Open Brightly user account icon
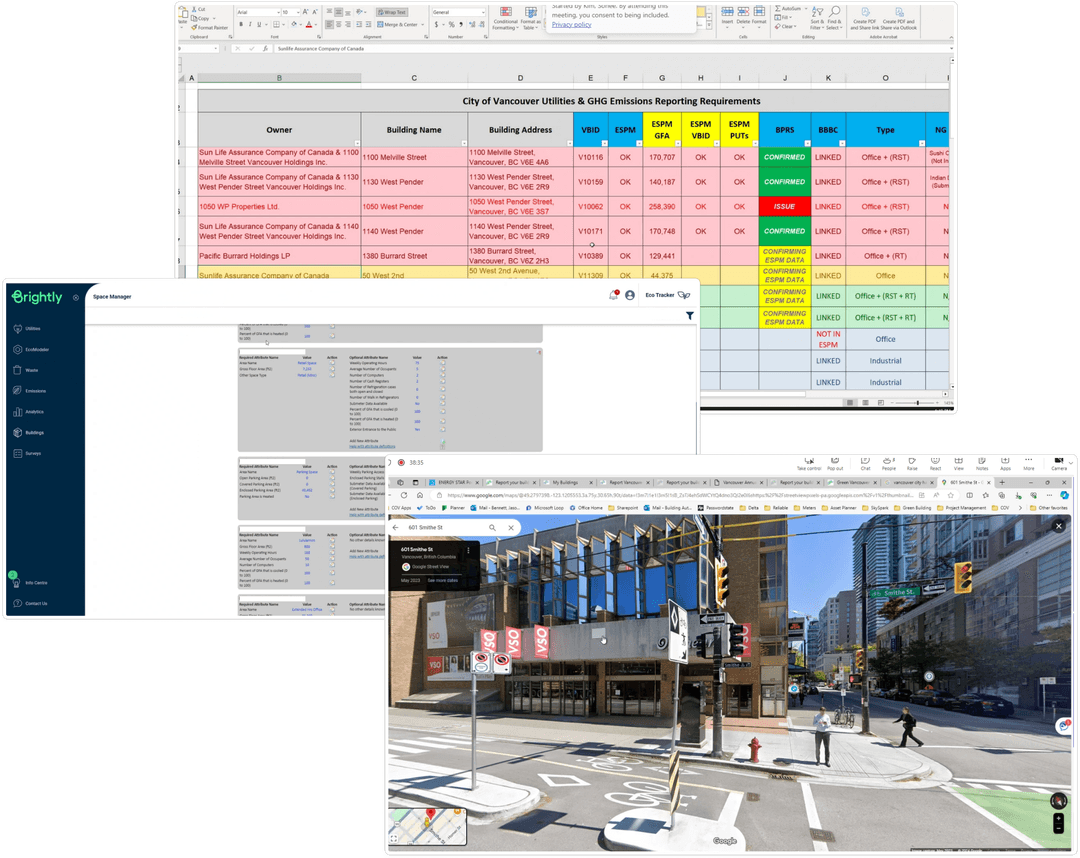Viewport: 1080px width, 858px height. (x=630, y=295)
